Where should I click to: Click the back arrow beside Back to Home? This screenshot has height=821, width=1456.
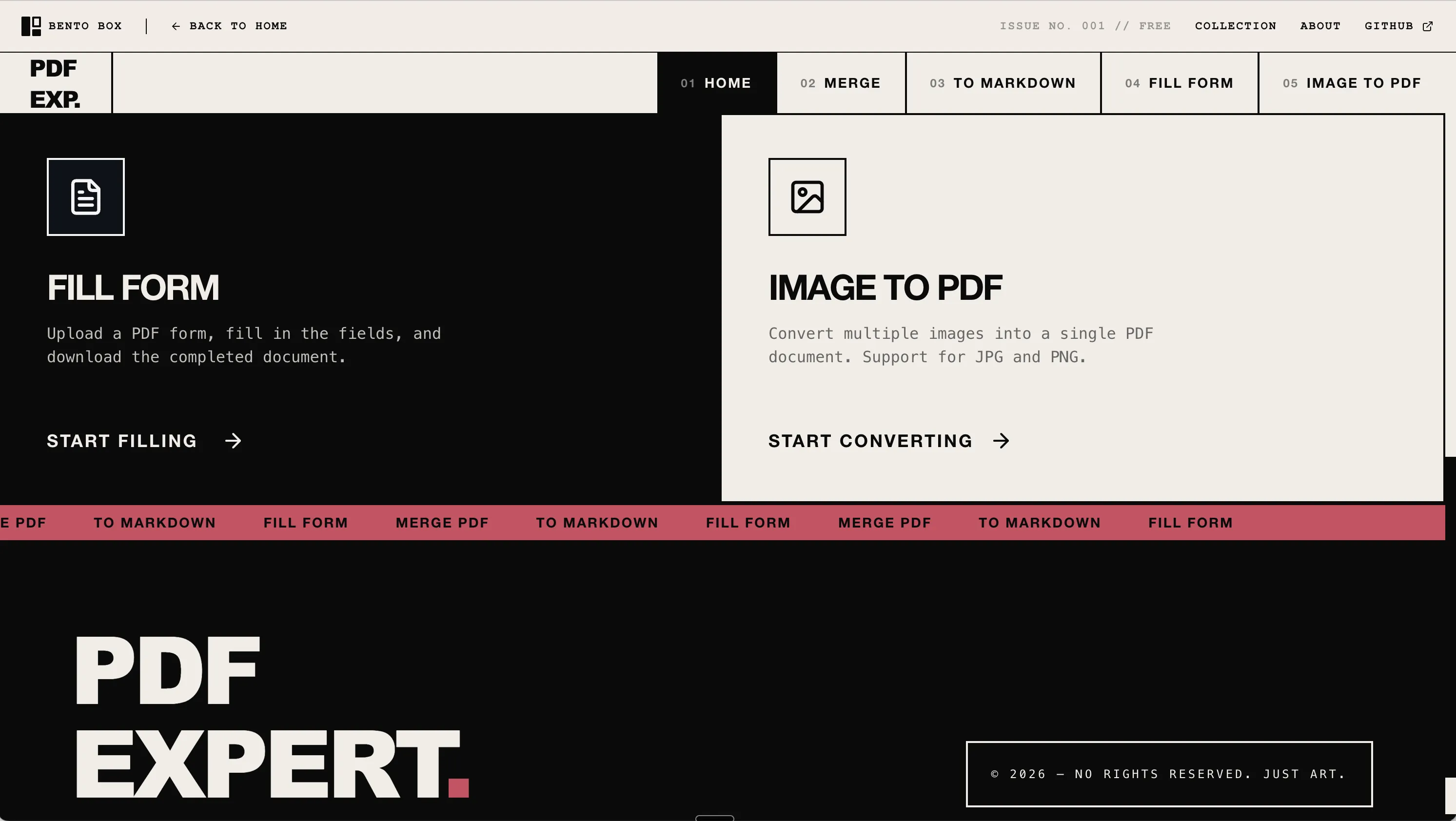pos(176,26)
